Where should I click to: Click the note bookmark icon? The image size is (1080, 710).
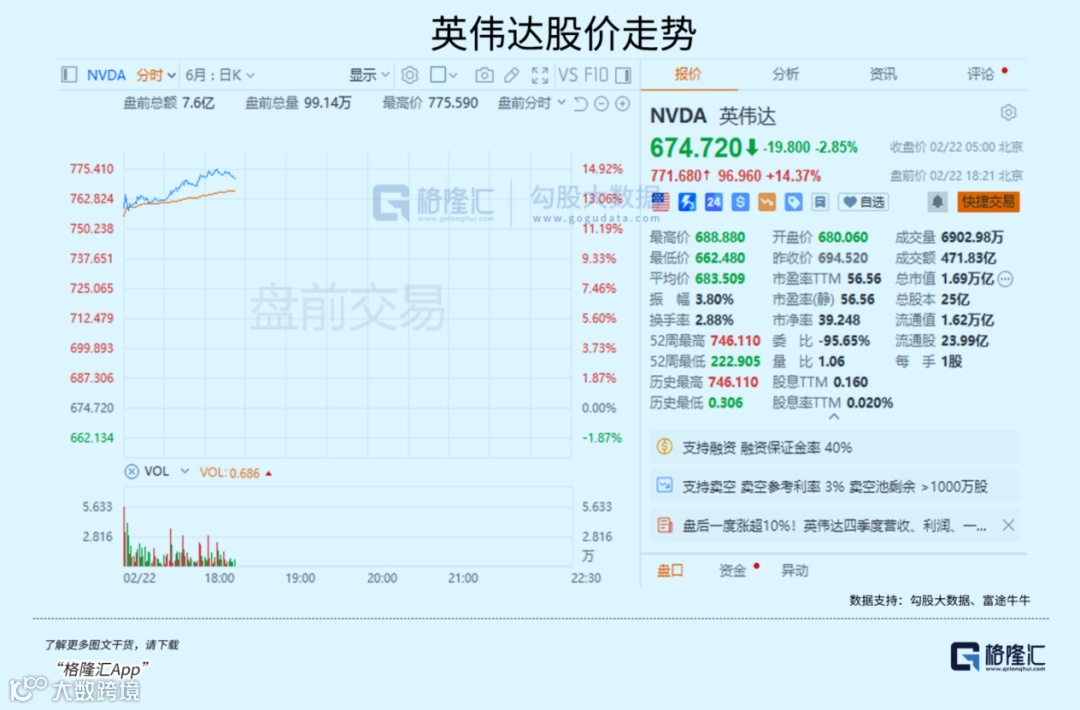click(x=820, y=202)
